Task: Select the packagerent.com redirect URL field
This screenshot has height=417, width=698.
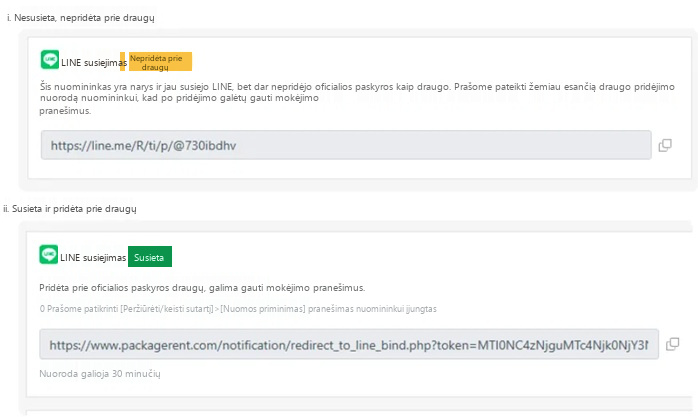Action: 349,344
